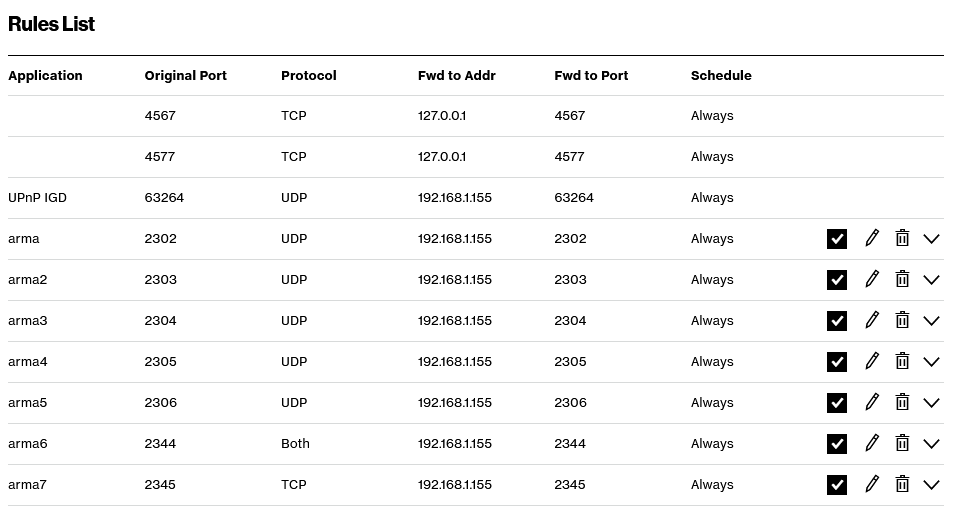The image size is (963, 530).
Task: Delete the arma2 port forwarding rule
Action: click(x=902, y=279)
